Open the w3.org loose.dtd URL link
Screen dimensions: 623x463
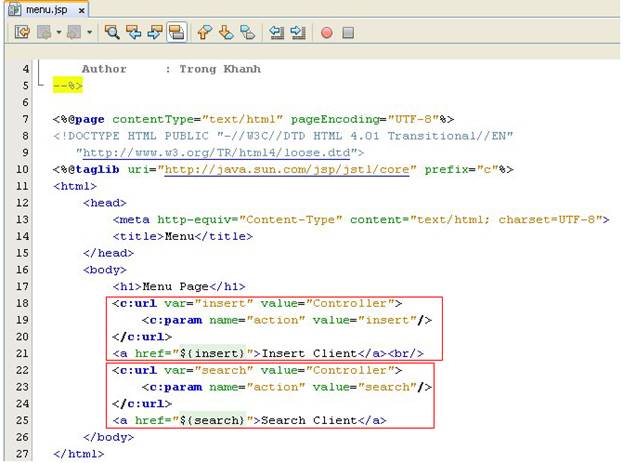pyautogui.click(x=217, y=153)
